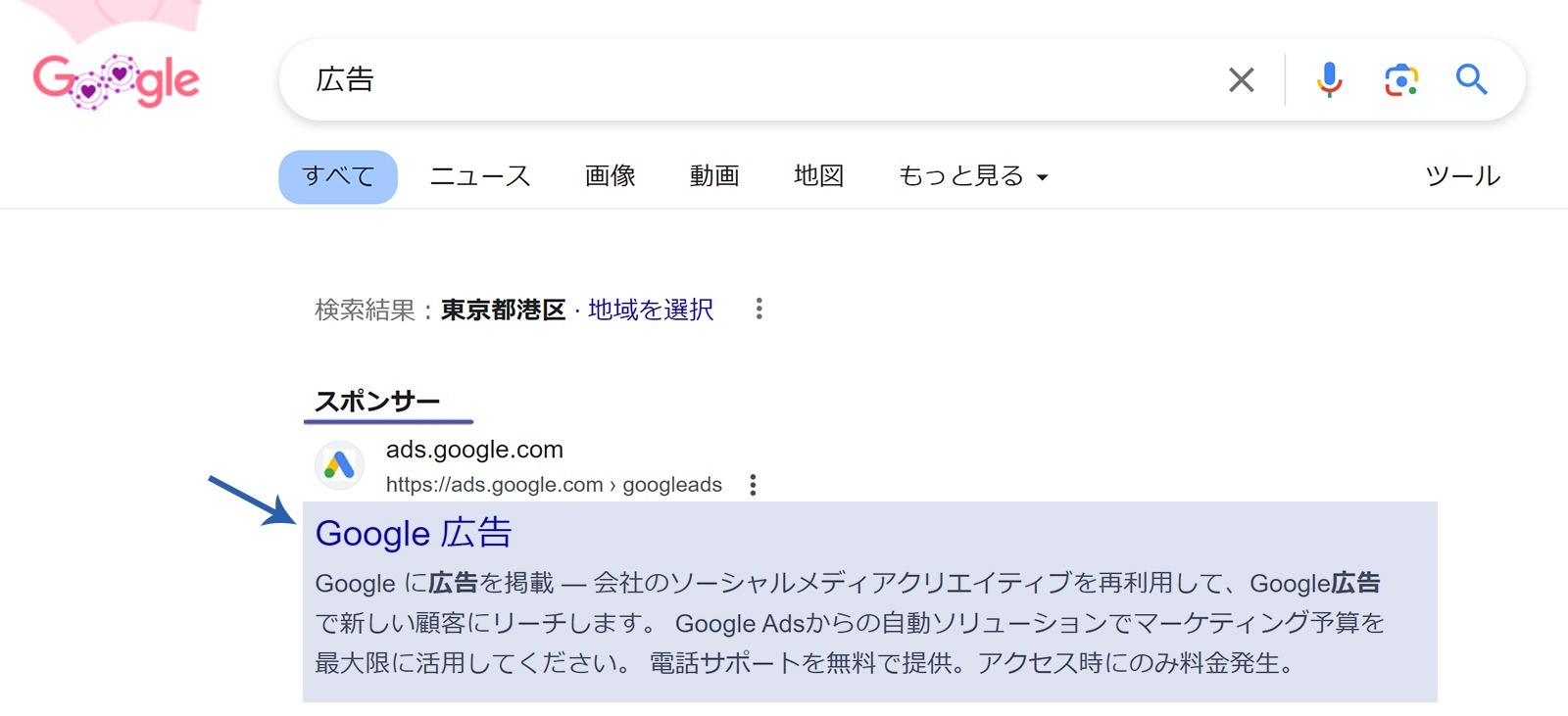The width and height of the screenshot is (1568, 716).
Task: Click the 地域を選択 link
Action: coord(651,310)
